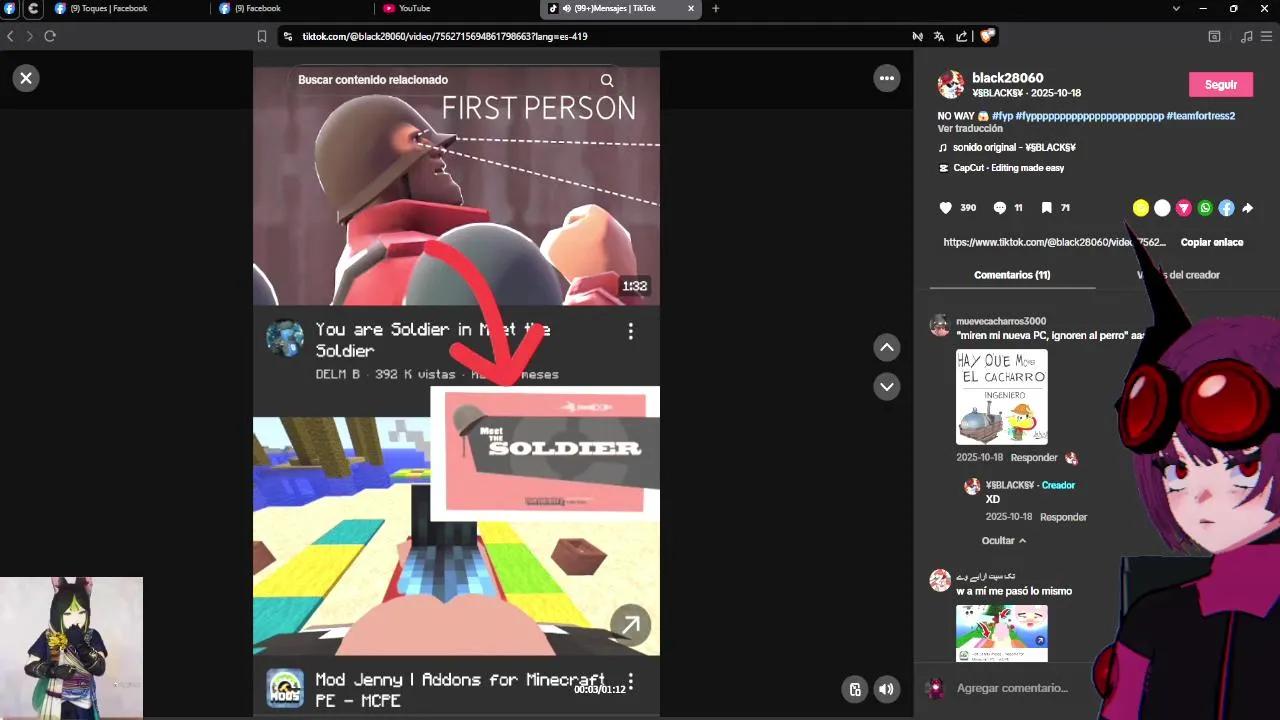Switch to the YouTube browser tab
The image size is (1280, 720).
click(x=455, y=8)
